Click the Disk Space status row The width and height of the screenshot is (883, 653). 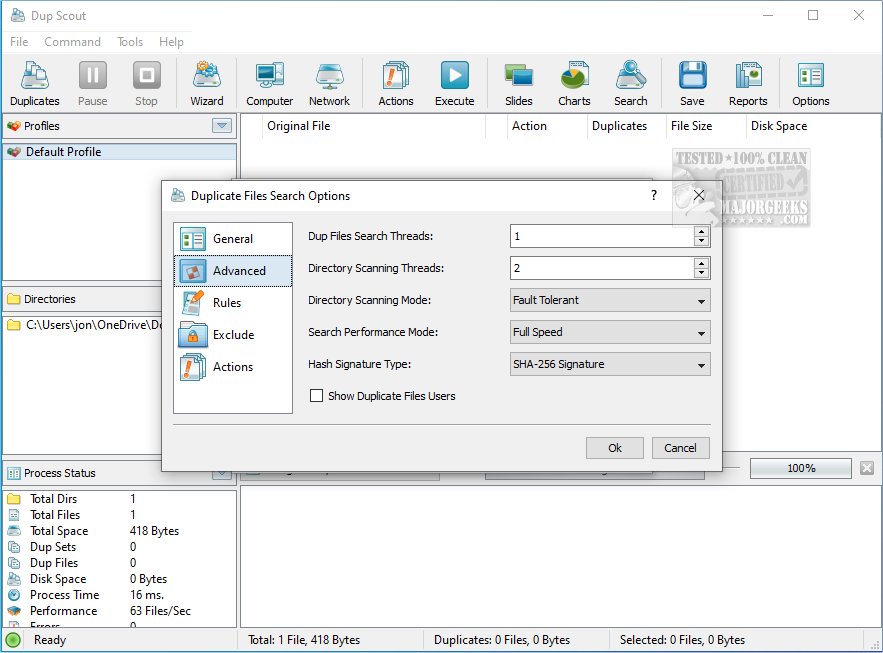[x=119, y=579]
